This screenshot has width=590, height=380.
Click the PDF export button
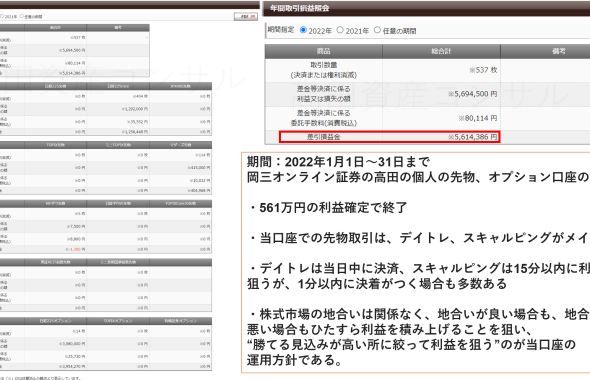(x=246, y=17)
